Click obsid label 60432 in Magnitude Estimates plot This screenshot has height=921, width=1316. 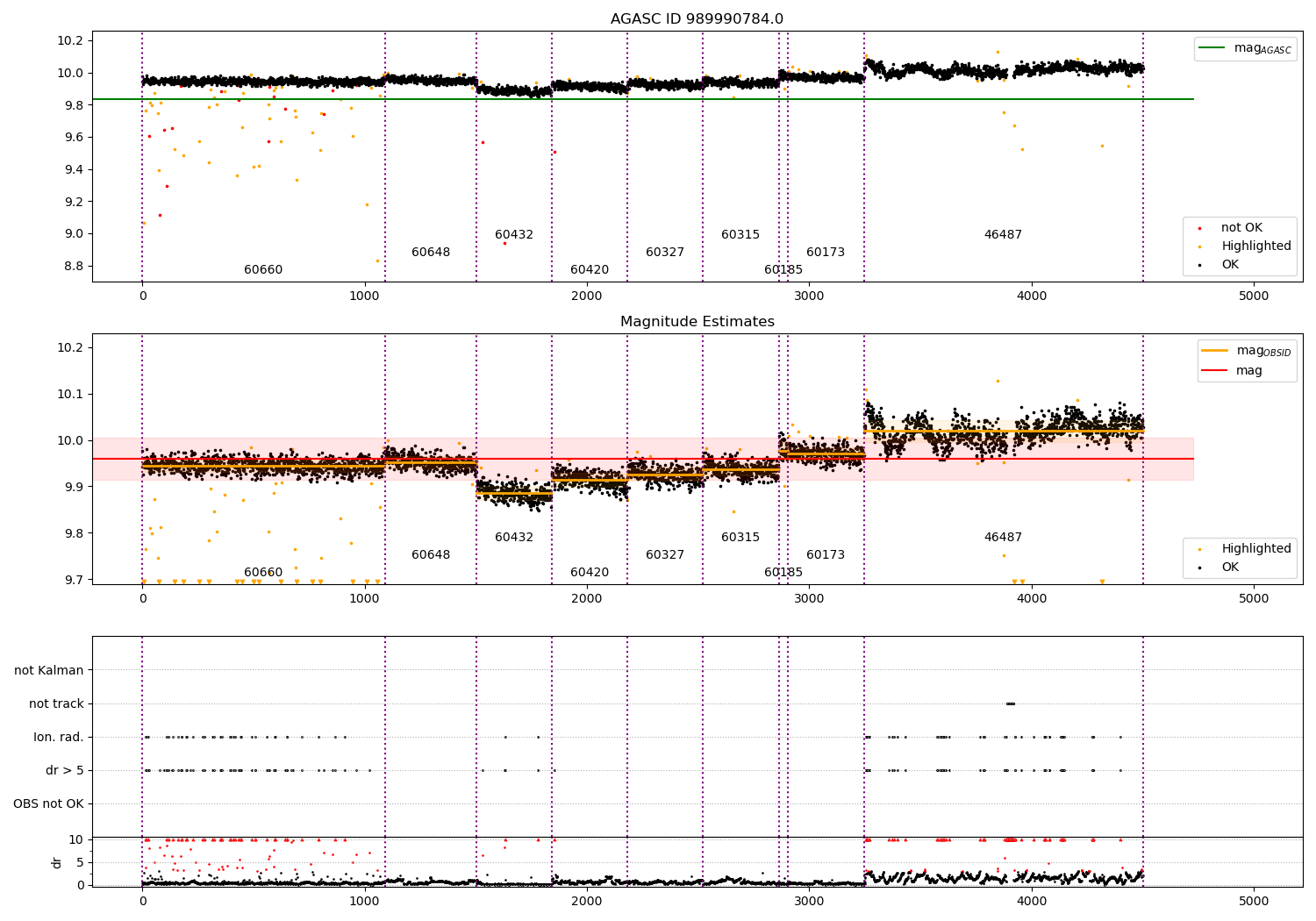tap(514, 538)
